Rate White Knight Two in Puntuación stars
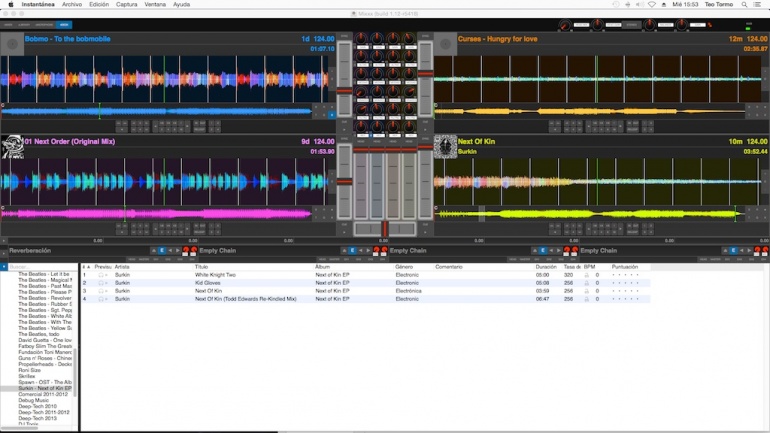The image size is (770, 433). pos(625,275)
